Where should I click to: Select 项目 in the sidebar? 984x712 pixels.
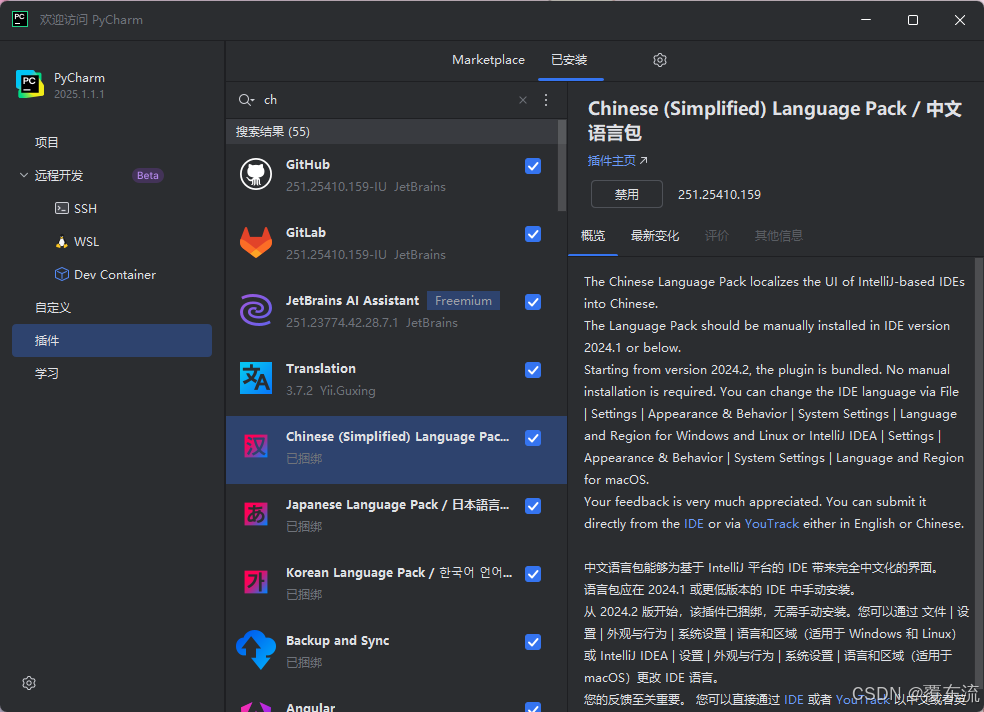coord(46,142)
